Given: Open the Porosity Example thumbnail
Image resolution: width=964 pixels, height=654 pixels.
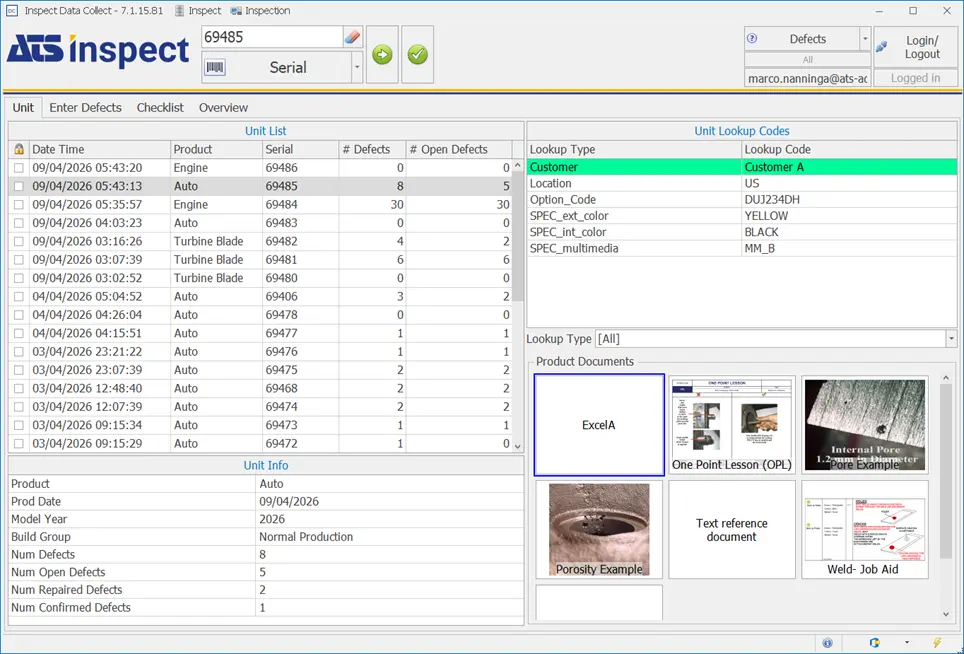Looking at the screenshot, I should tap(599, 529).
